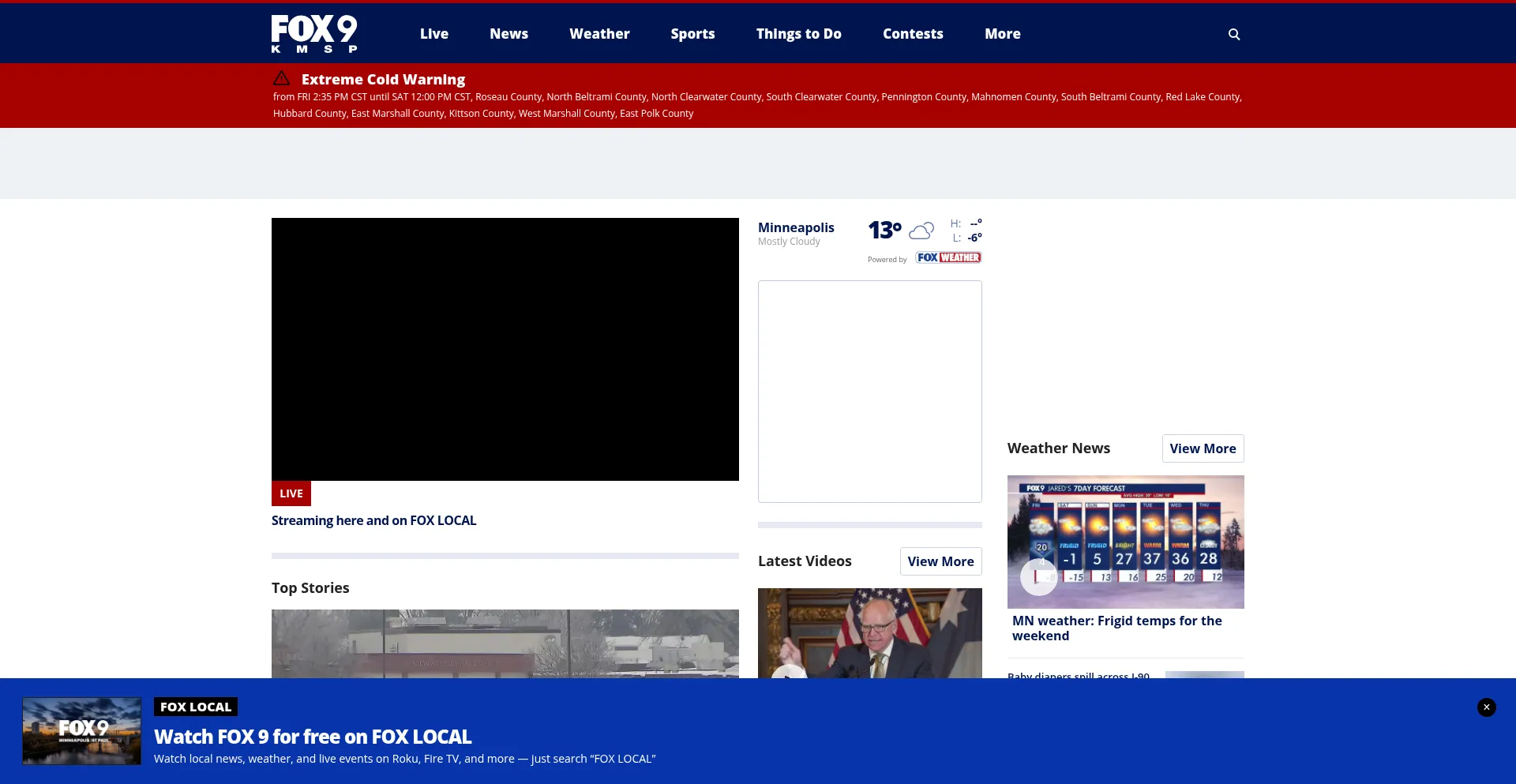Image resolution: width=1516 pixels, height=784 pixels.
Task: Expand the More navigation menu
Action: 1002,34
